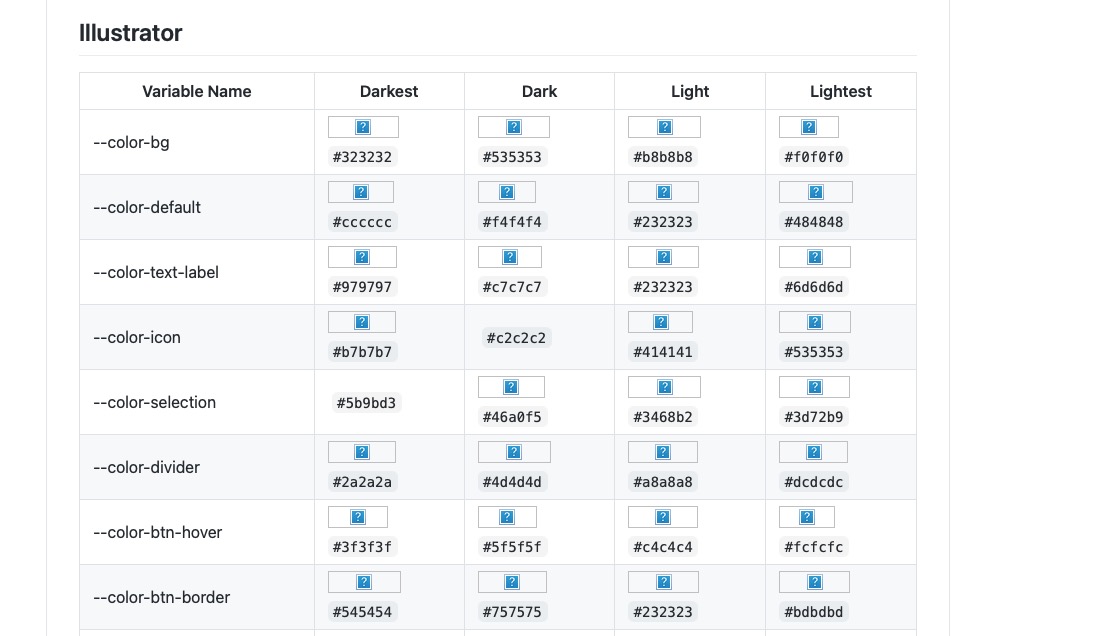Click the #c2c2c2 hex code
This screenshot has width=1103, height=636.
pos(516,338)
